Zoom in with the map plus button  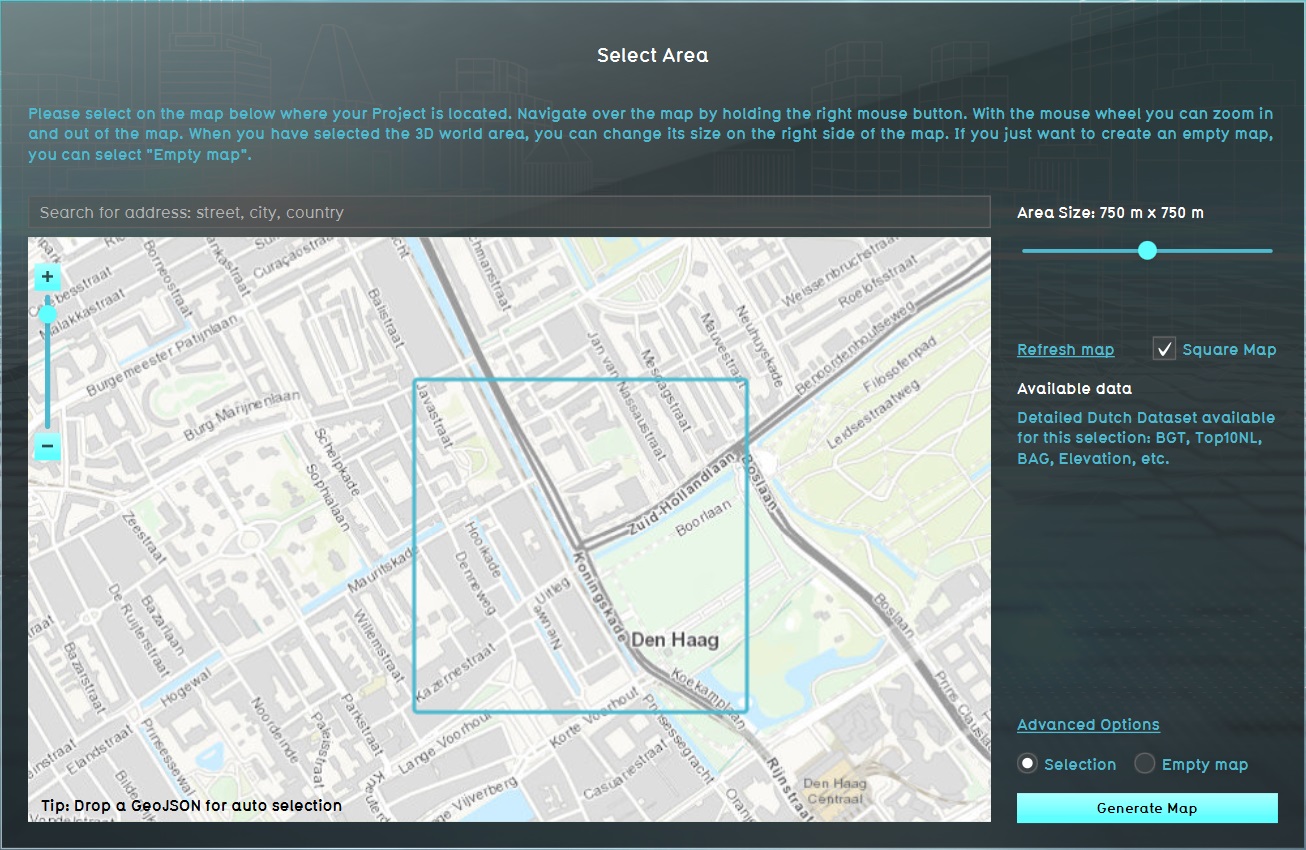tap(48, 277)
